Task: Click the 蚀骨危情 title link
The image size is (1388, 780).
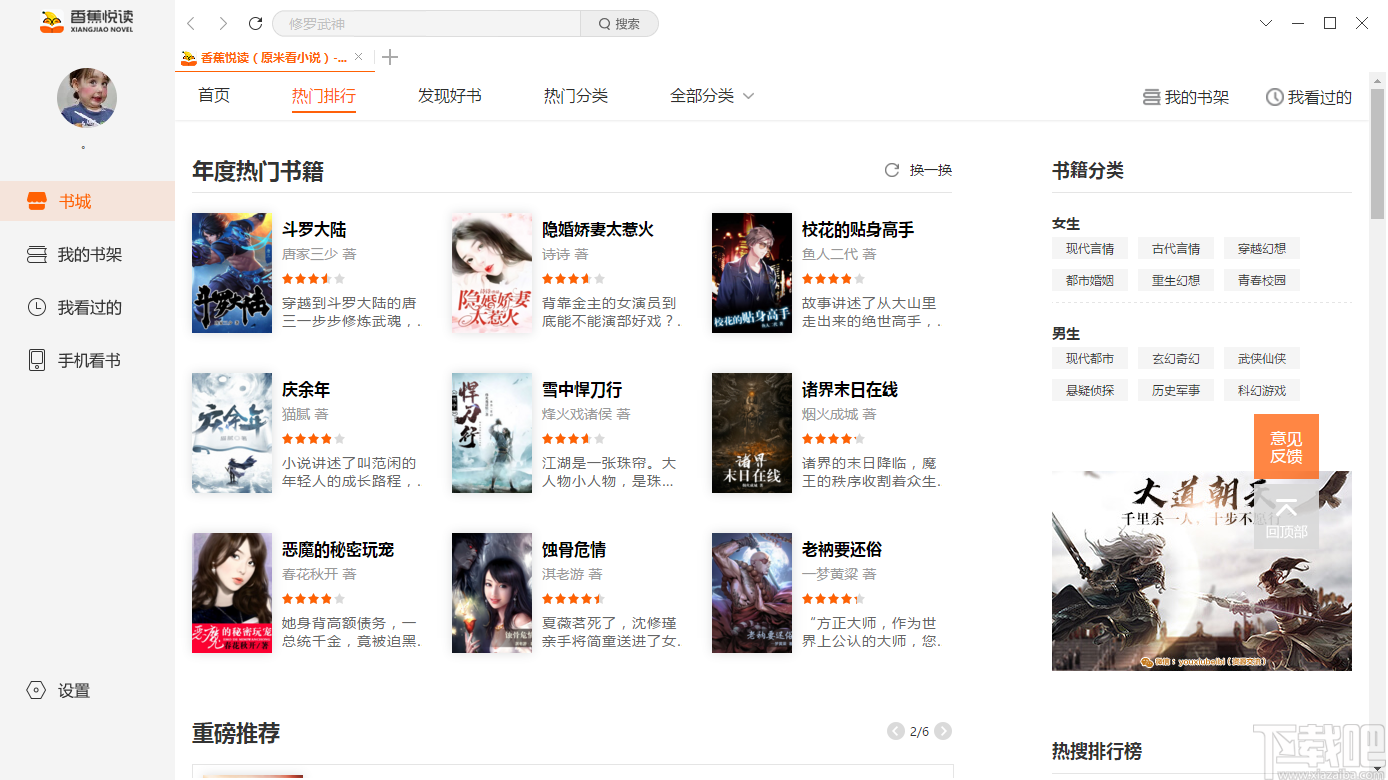Action: 574,550
